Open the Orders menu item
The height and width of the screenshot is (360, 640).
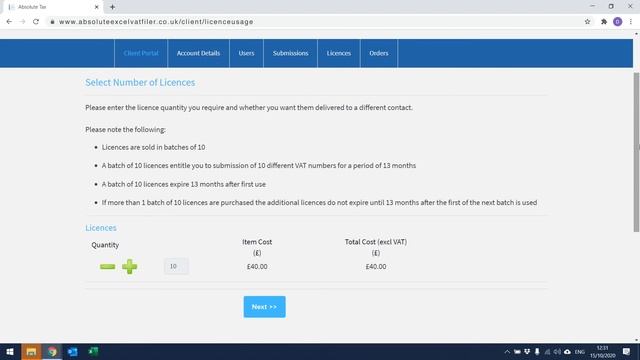(x=379, y=53)
